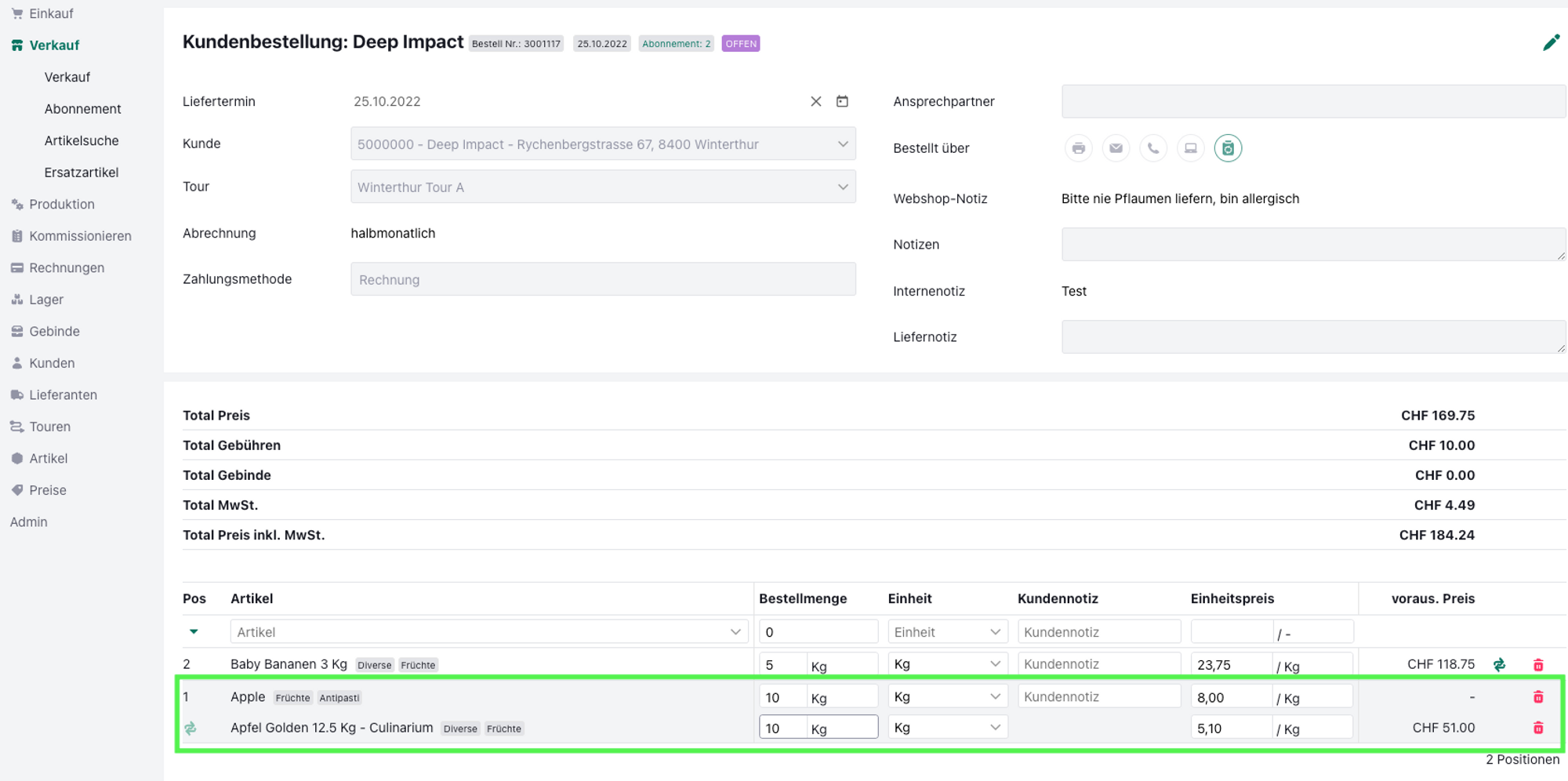Viewport: 1568px width, 781px height.
Task: Open Abonnement in the sidebar
Action: coord(82,109)
